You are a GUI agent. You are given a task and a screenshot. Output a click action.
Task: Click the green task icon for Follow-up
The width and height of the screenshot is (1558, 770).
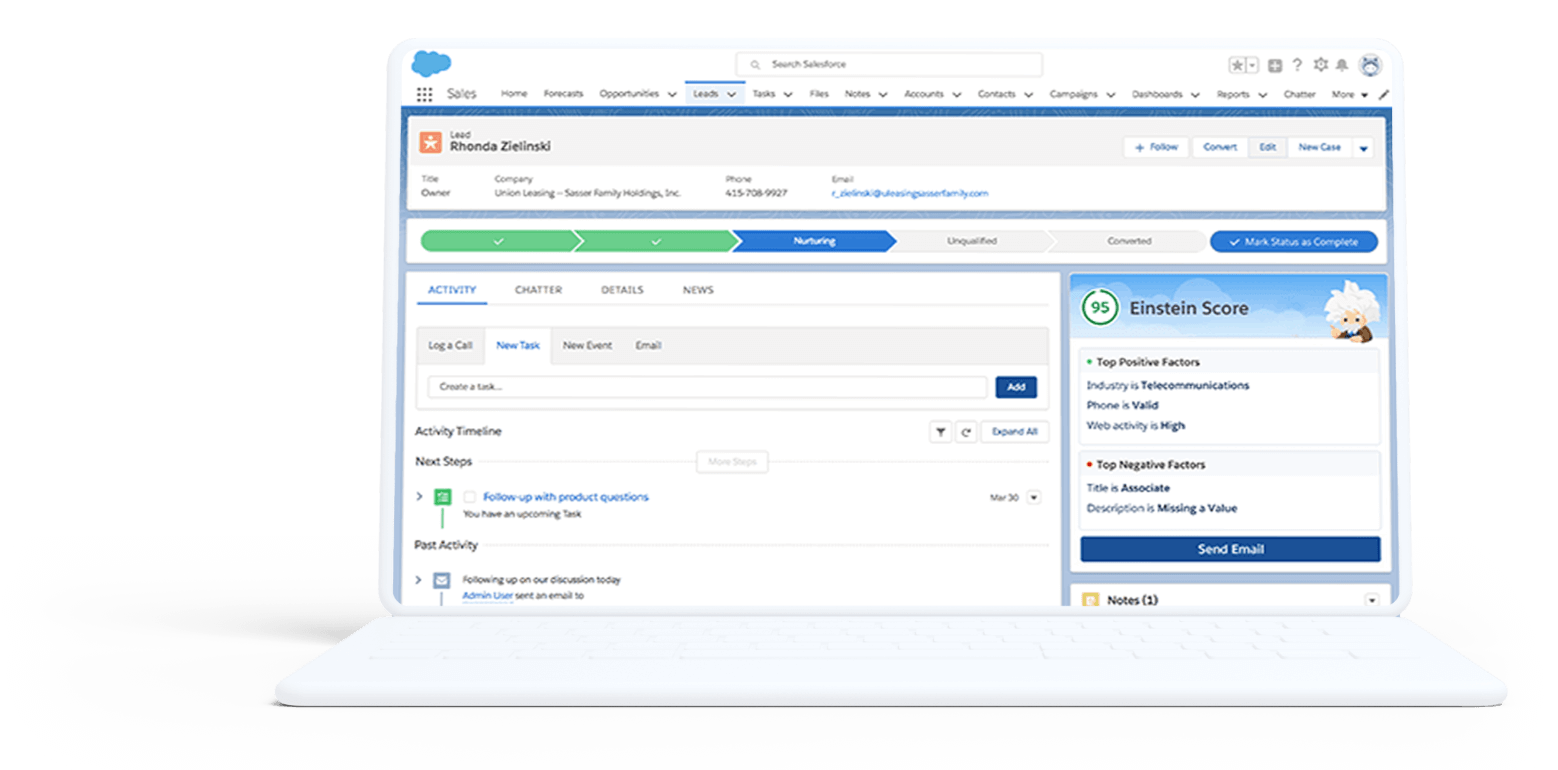tap(442, 497)
